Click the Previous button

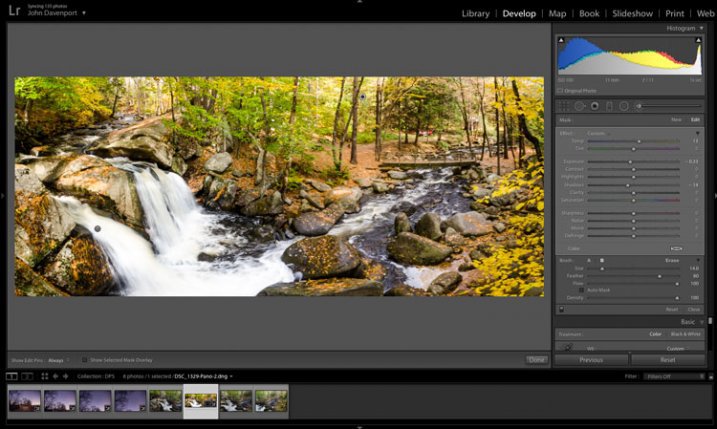pos(590,359)
